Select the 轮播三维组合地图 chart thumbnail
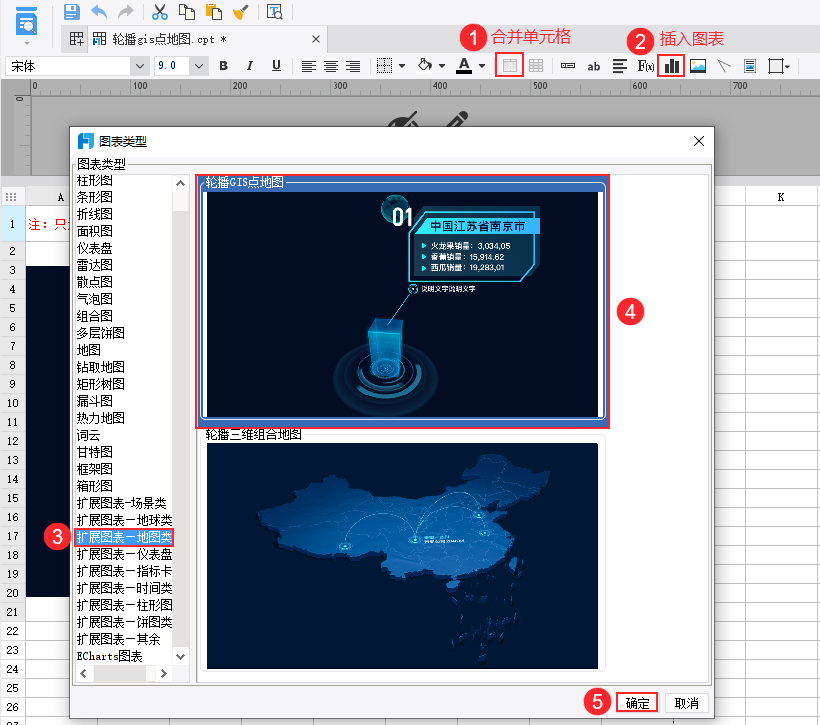The height and width of the screenshot is (725, 820). tap(402, 556)
